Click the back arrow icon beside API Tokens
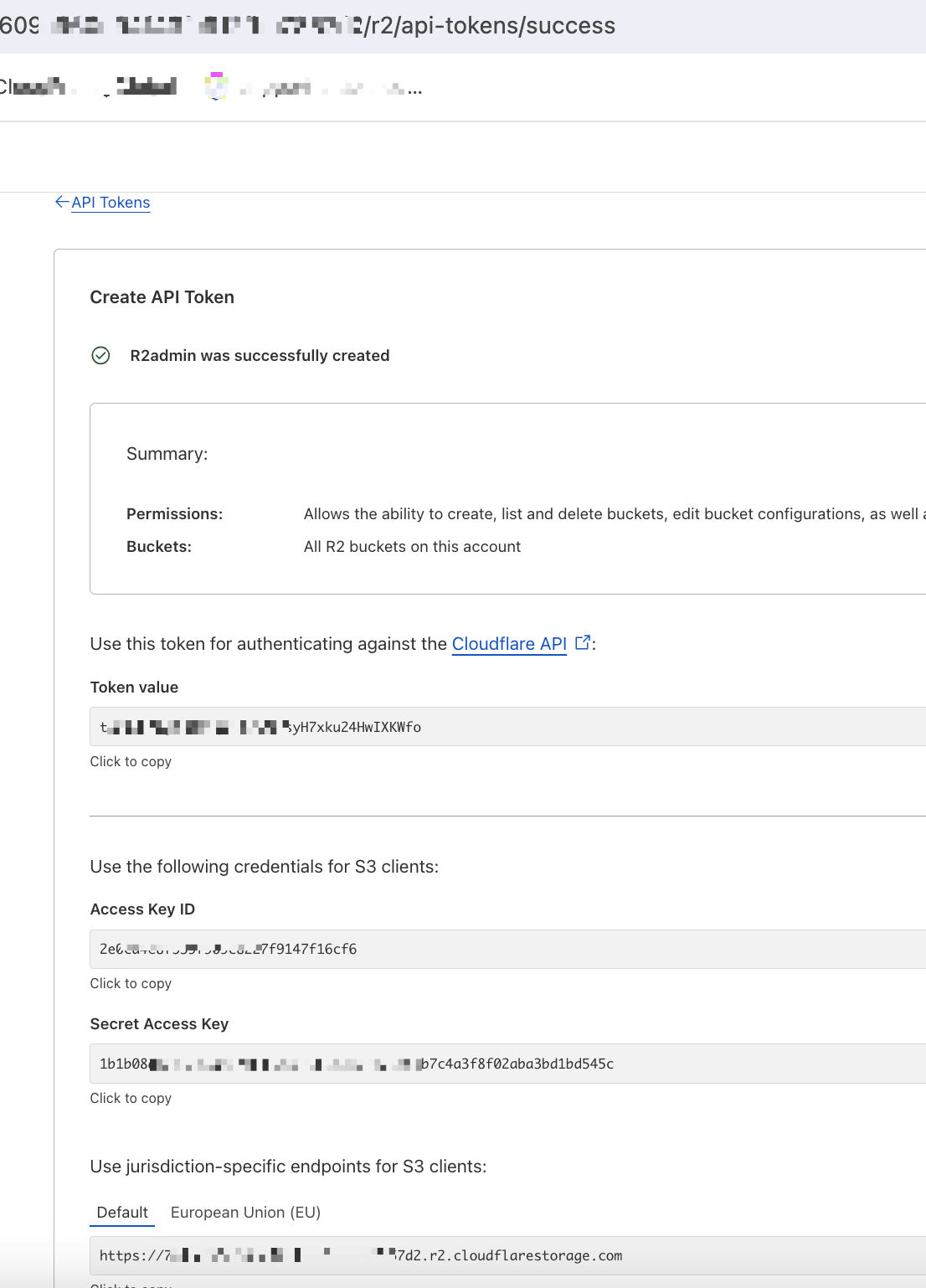This screenshot has height=1288, width=926. pos(62,202)
